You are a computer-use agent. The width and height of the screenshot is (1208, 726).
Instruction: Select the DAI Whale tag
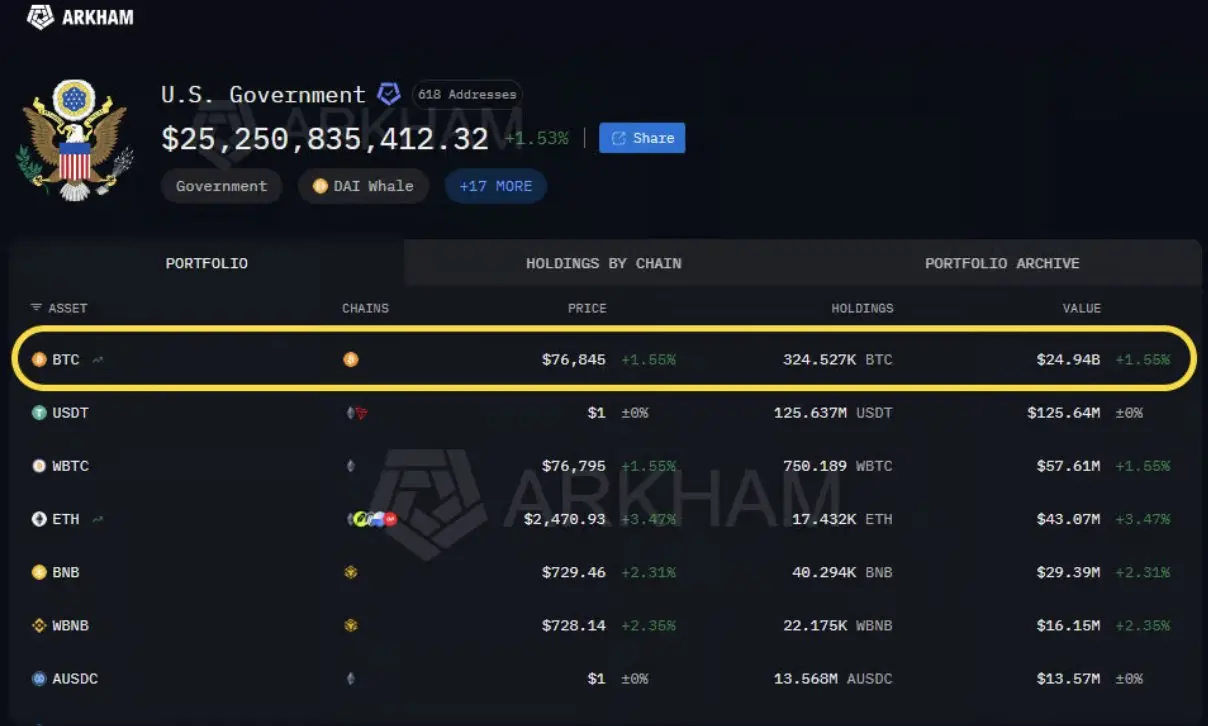(x=363, y=186)
